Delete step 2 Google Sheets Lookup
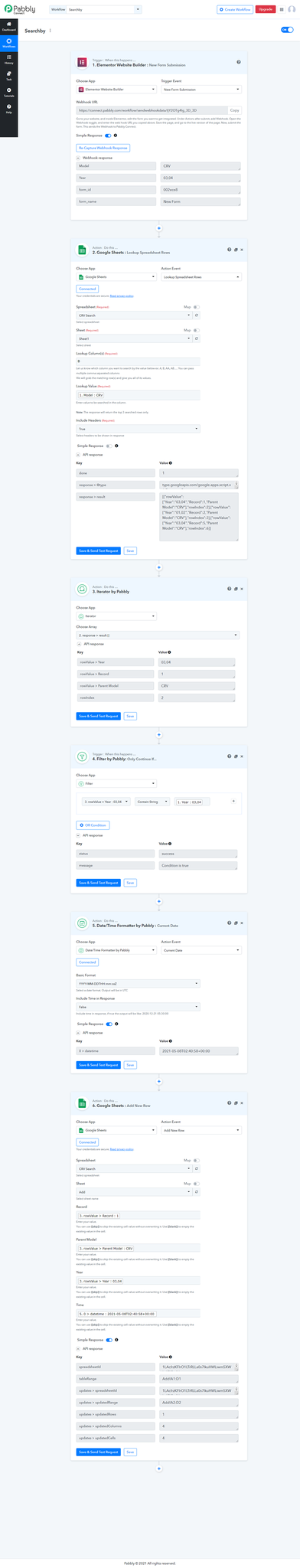Image resolution: width=300 pixels, height=1568 pixels. [x=242, y=250]
